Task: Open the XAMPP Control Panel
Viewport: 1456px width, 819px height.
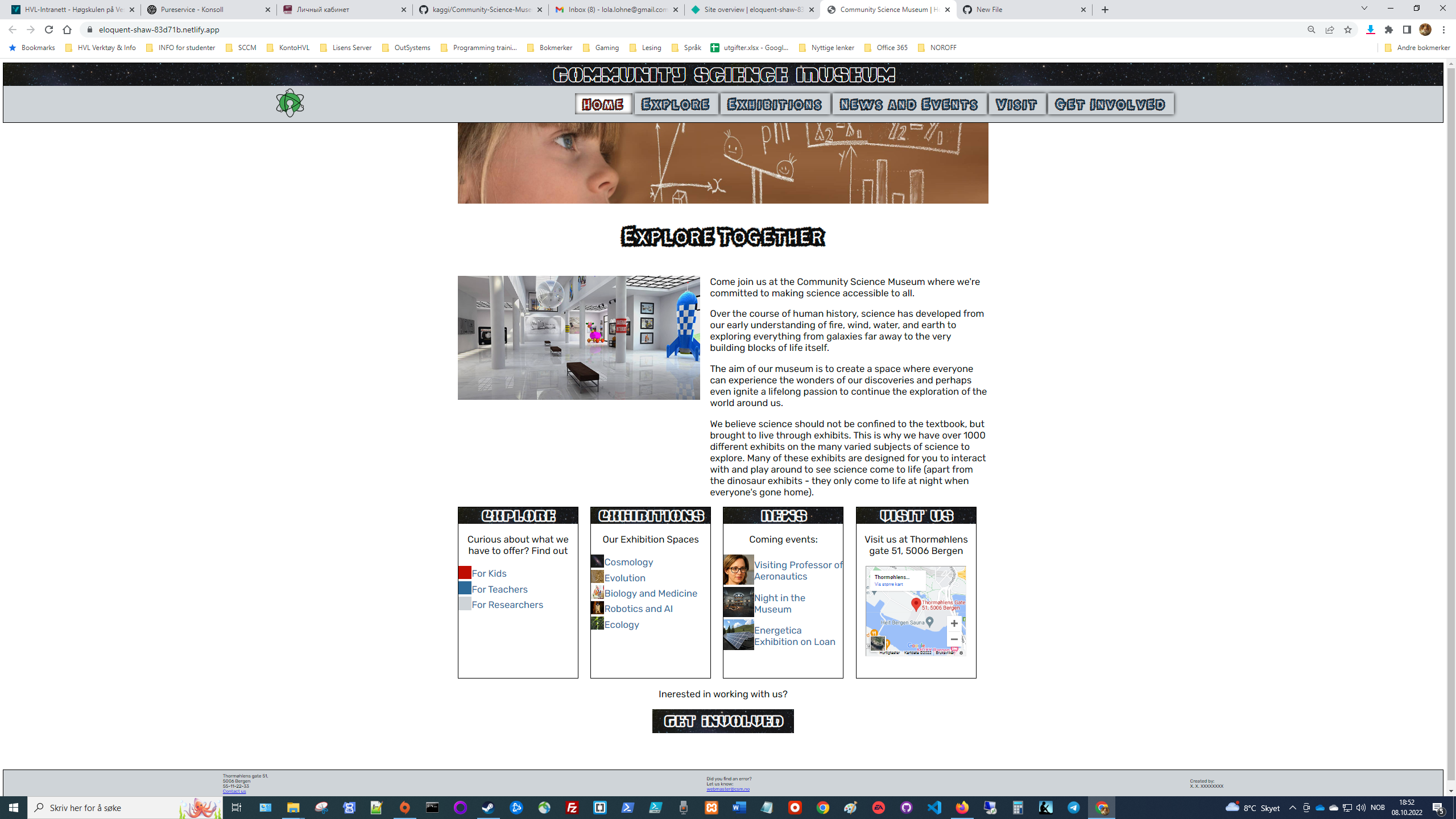Action: [712, 808]
